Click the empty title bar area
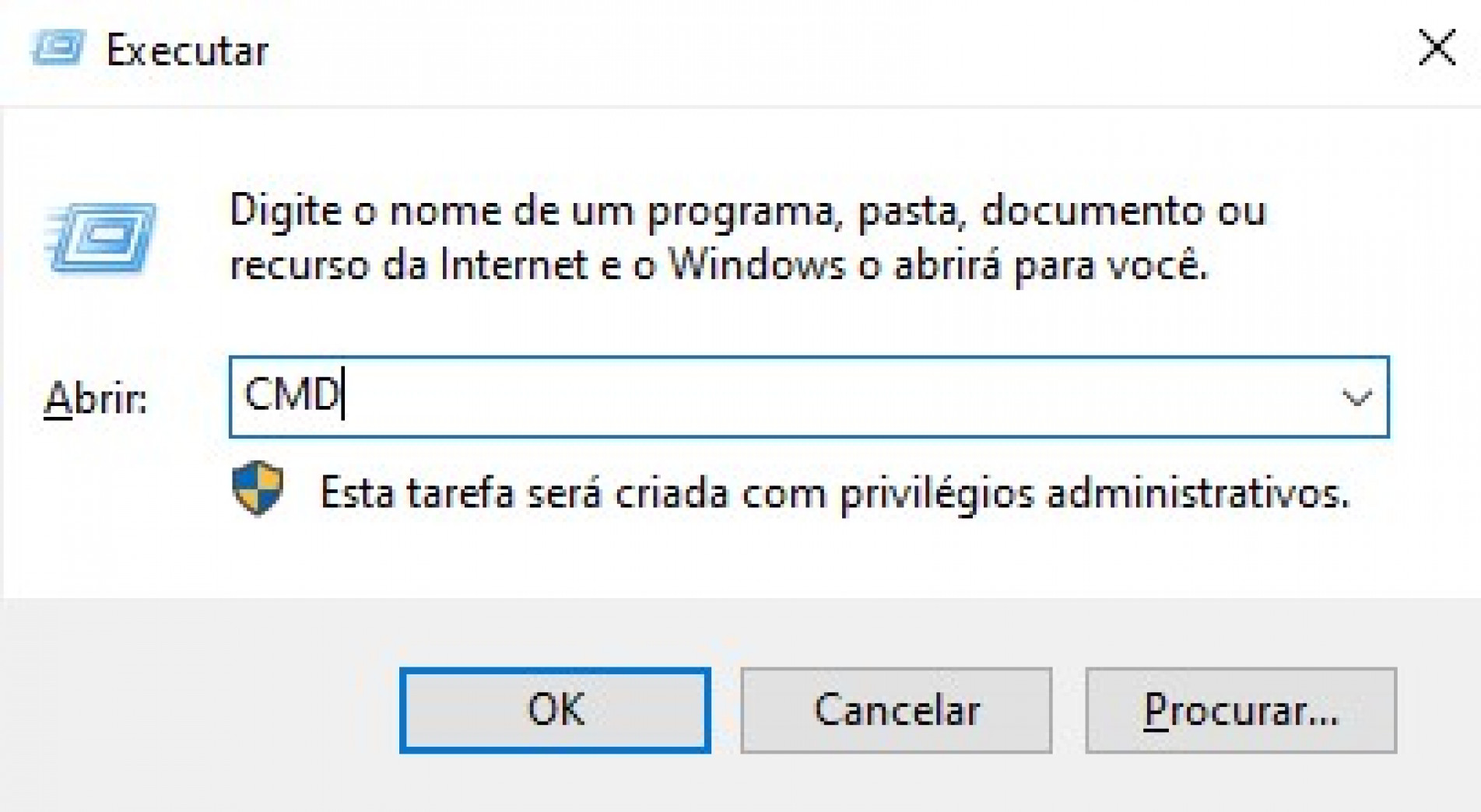This screenshot has width=1481, height=812. coord(778,51)
